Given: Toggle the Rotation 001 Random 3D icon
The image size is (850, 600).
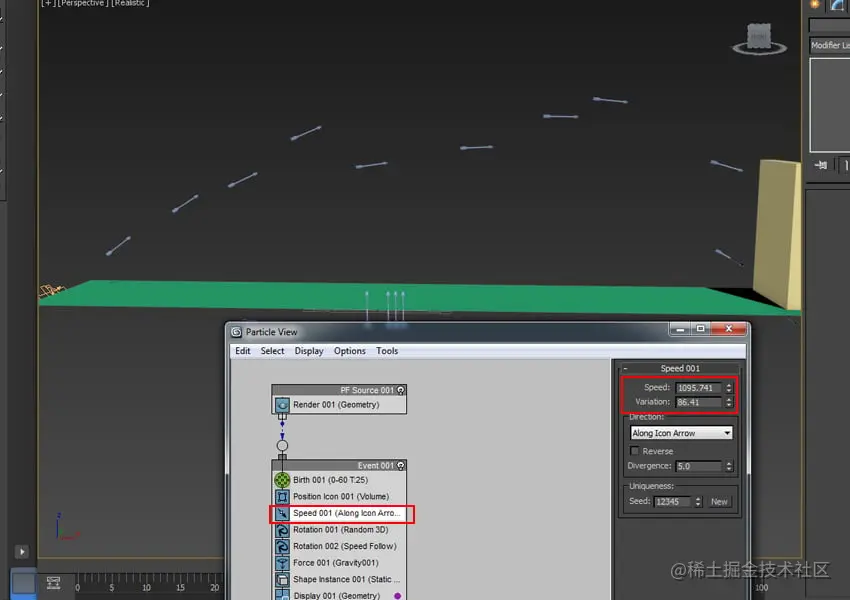Looking at the screenshot, I should click(x=282, y=530).
